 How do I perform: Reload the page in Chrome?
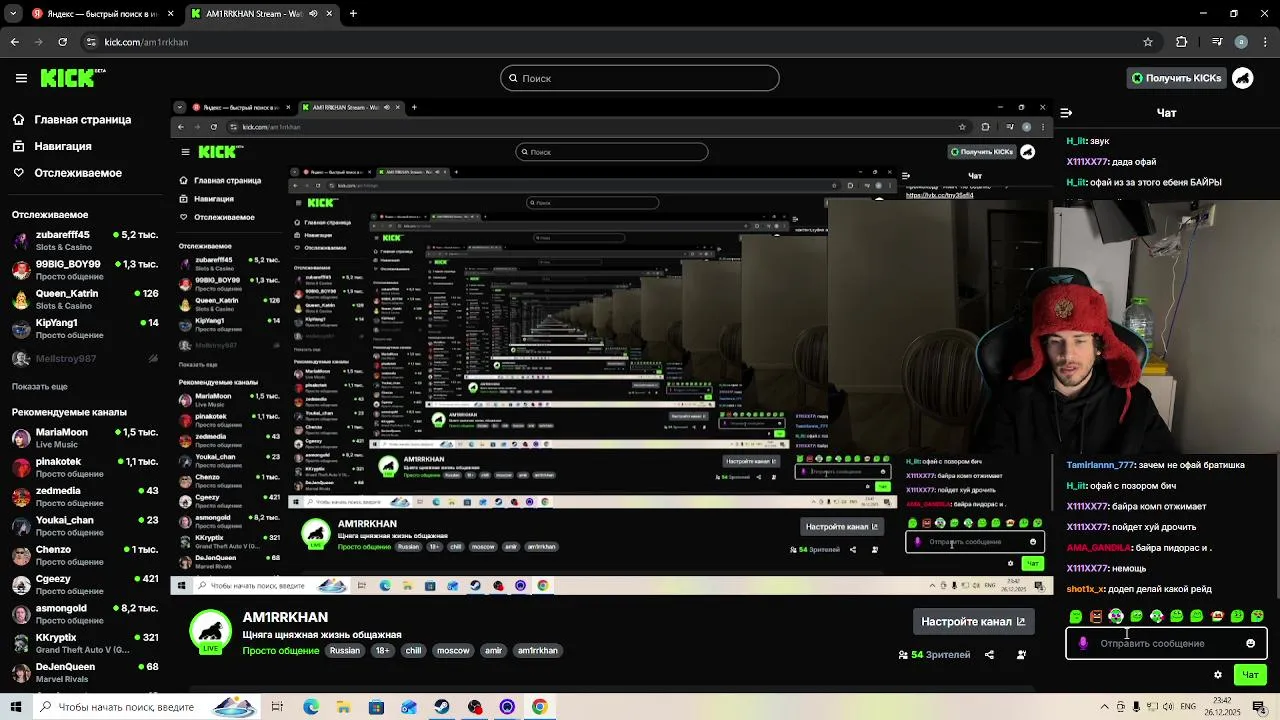63,42
